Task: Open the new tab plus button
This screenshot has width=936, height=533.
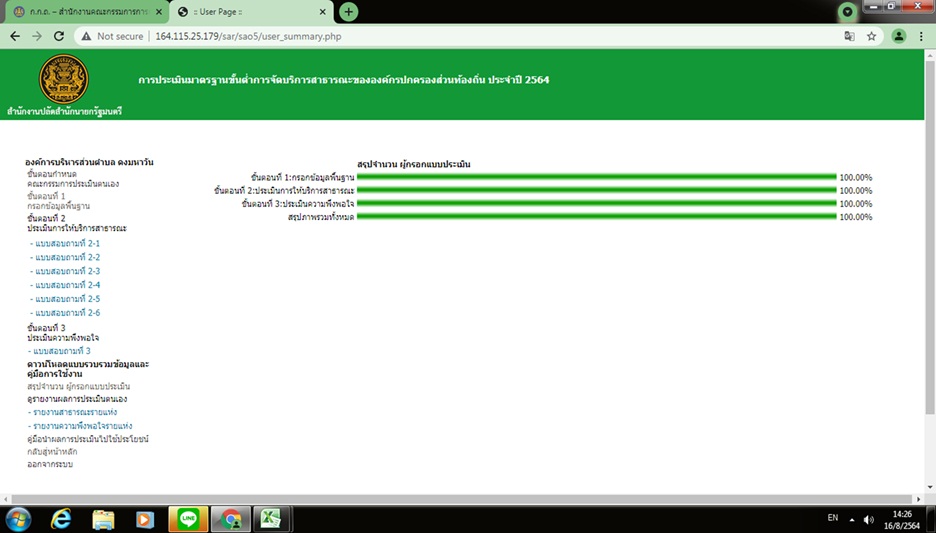Action: click(348, 11)
